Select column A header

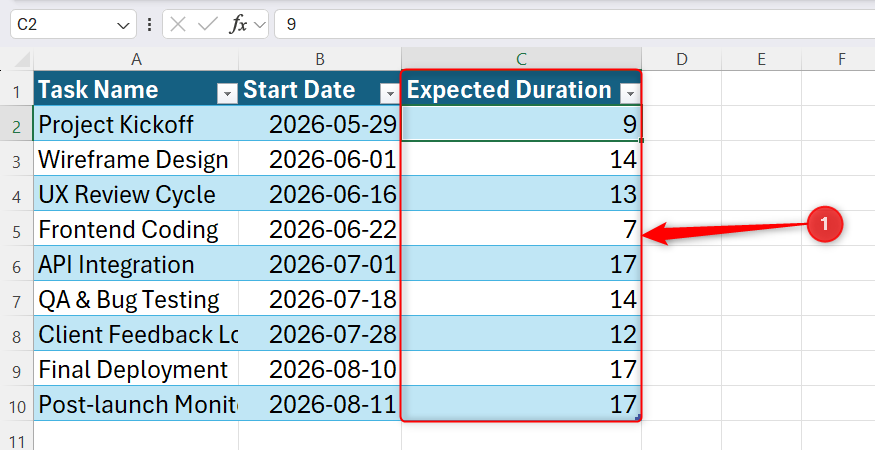136,59
